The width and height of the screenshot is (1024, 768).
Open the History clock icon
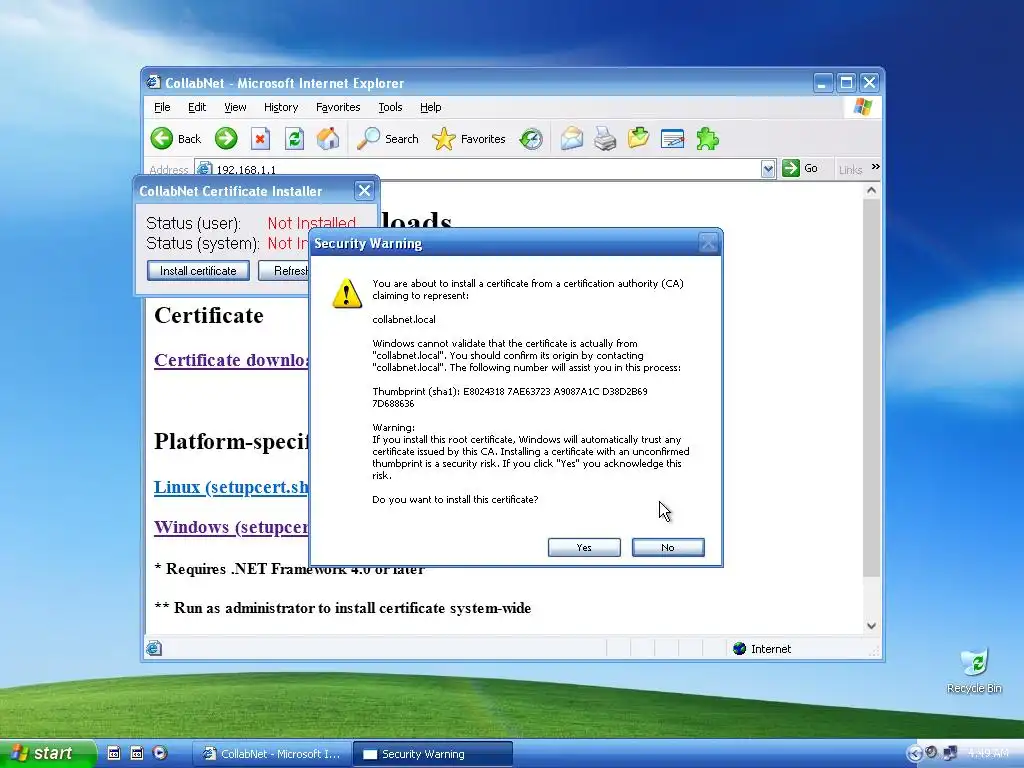coord(531,138)
